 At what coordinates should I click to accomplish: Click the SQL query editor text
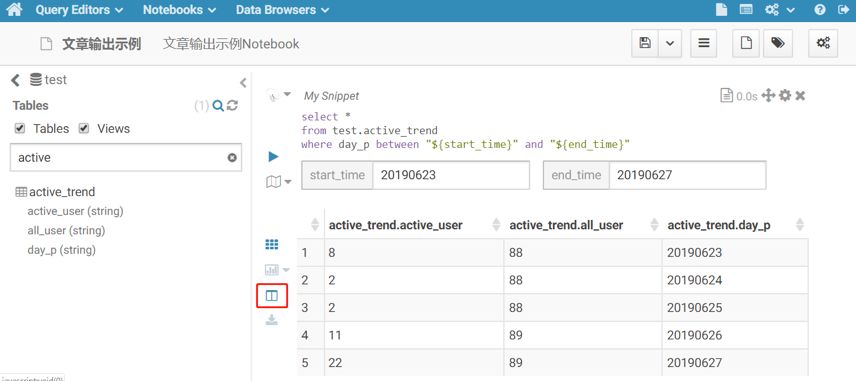pyautogui.click(x=466, y=130)
